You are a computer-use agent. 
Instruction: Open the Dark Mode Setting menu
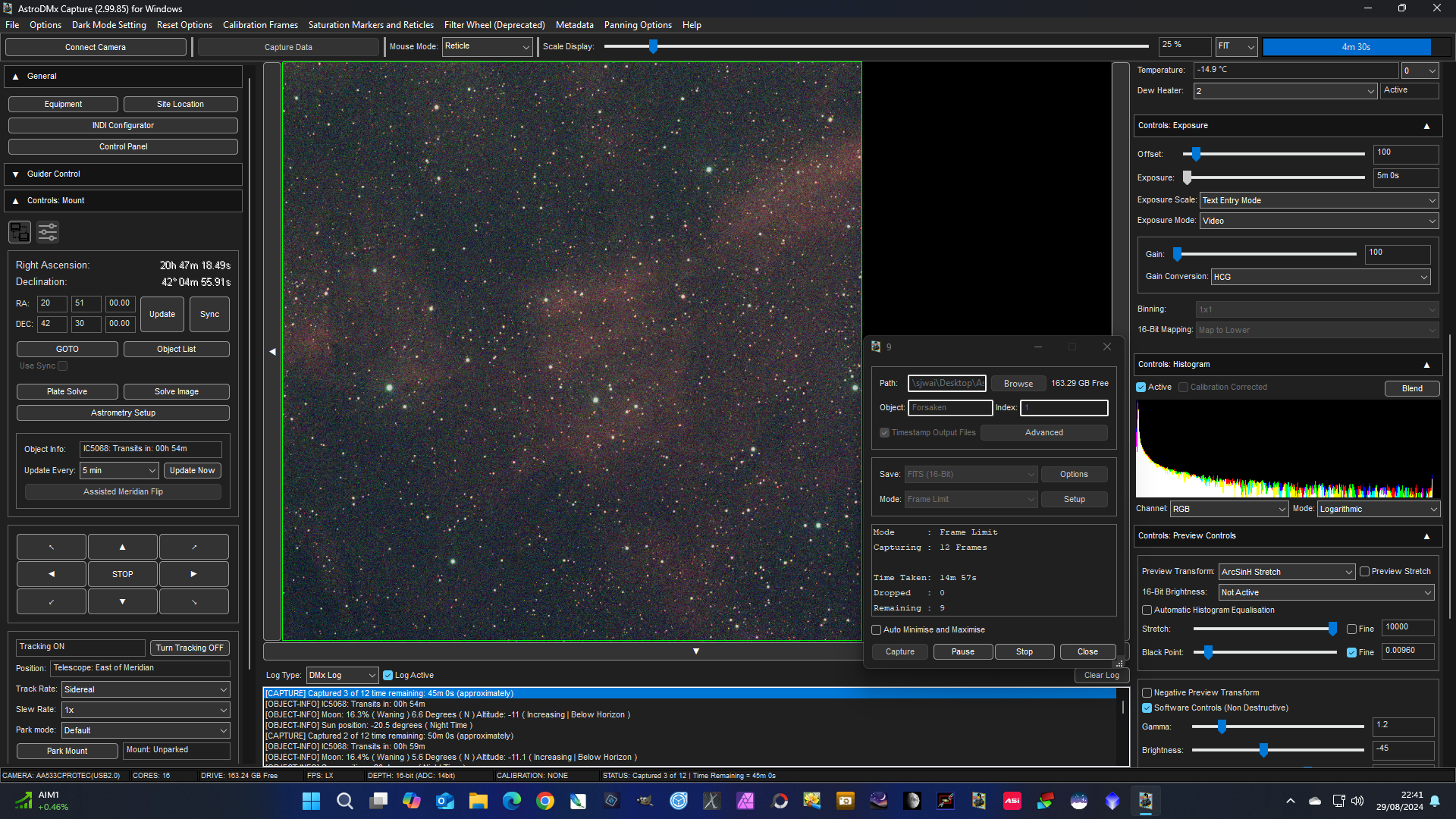[108, 25]
